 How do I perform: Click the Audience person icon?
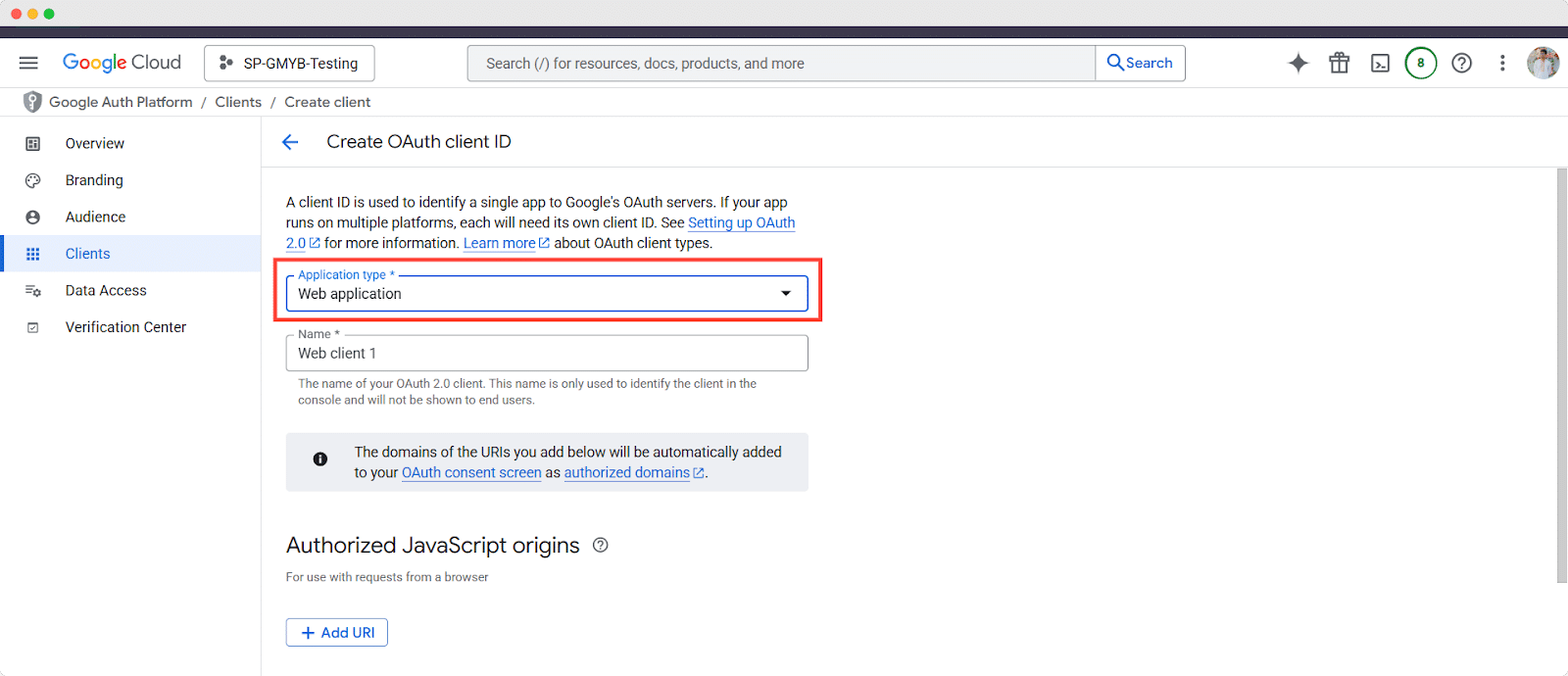click(x=33, y=217)
